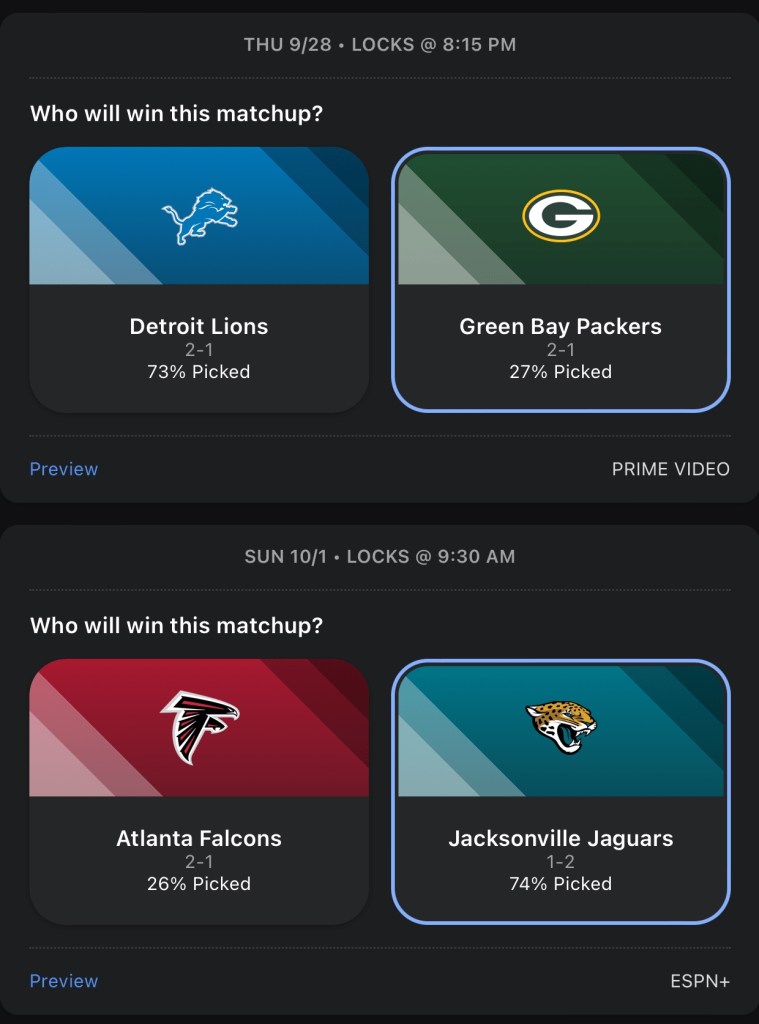
Task: Open Preview for the Falcons-Jaguars matchup
Action: pyautogui.click(x=64, y=981)
